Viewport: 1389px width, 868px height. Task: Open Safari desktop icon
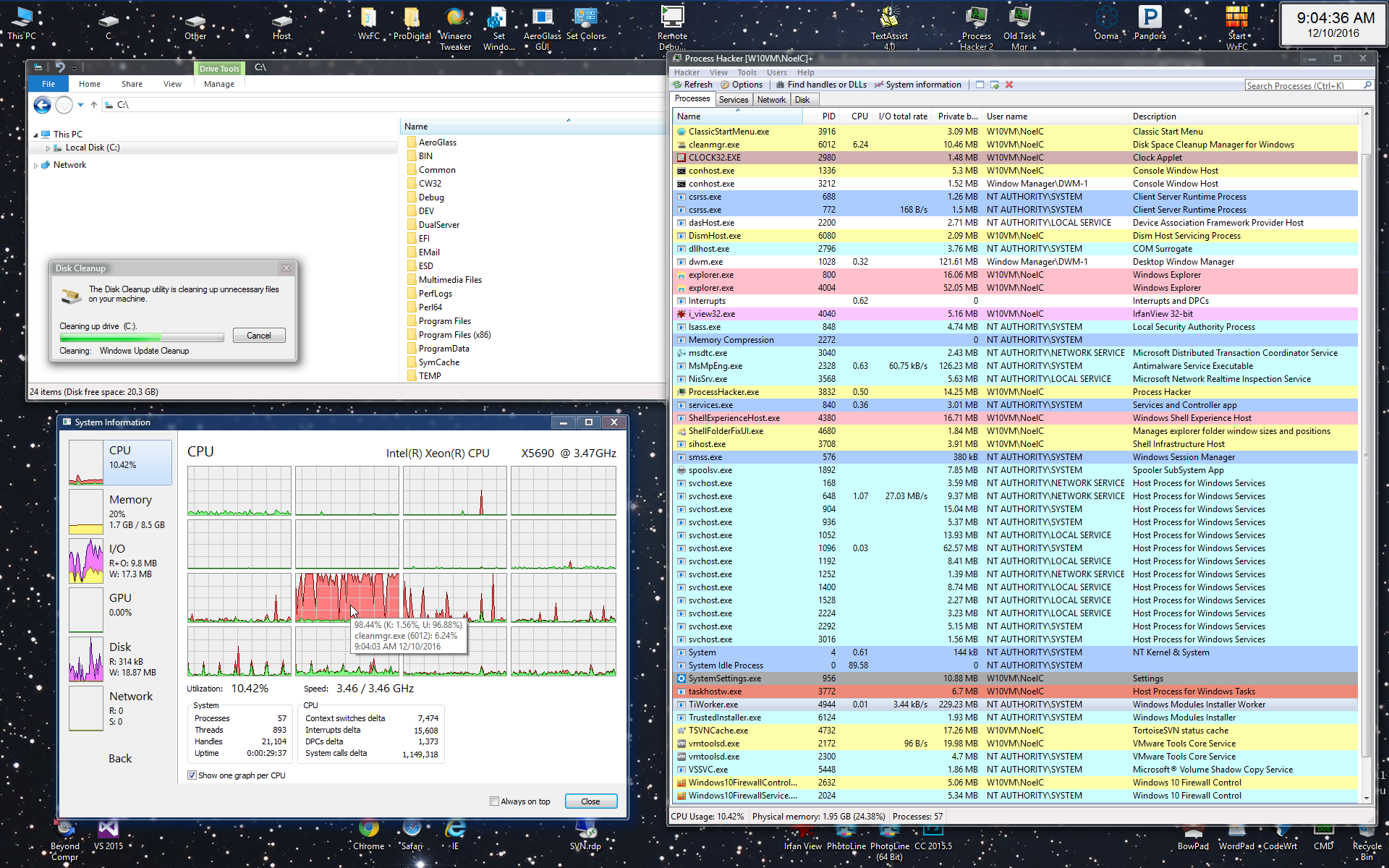click(x=412, y=835)
